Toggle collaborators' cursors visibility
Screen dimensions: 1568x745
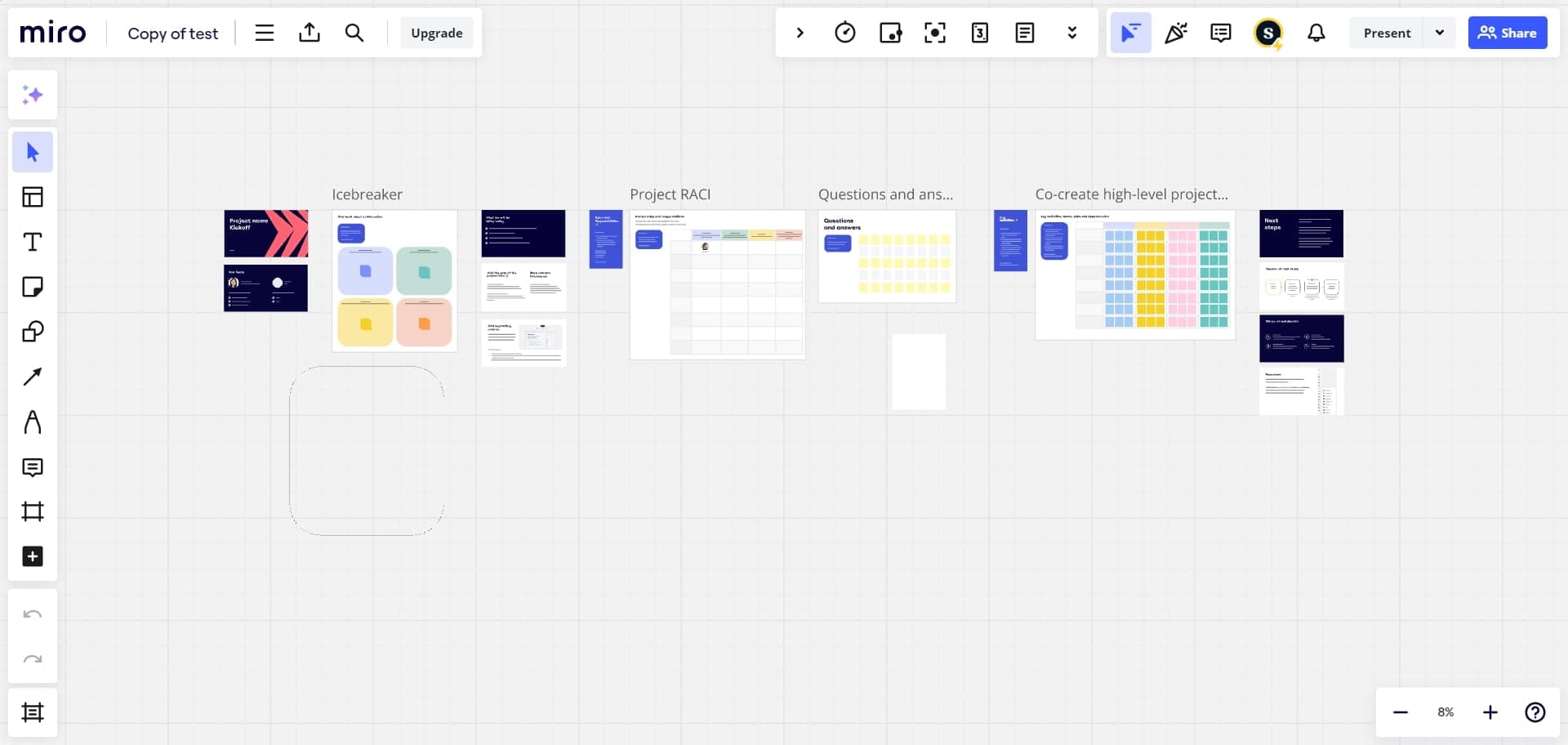click(x=1130, y=33)
